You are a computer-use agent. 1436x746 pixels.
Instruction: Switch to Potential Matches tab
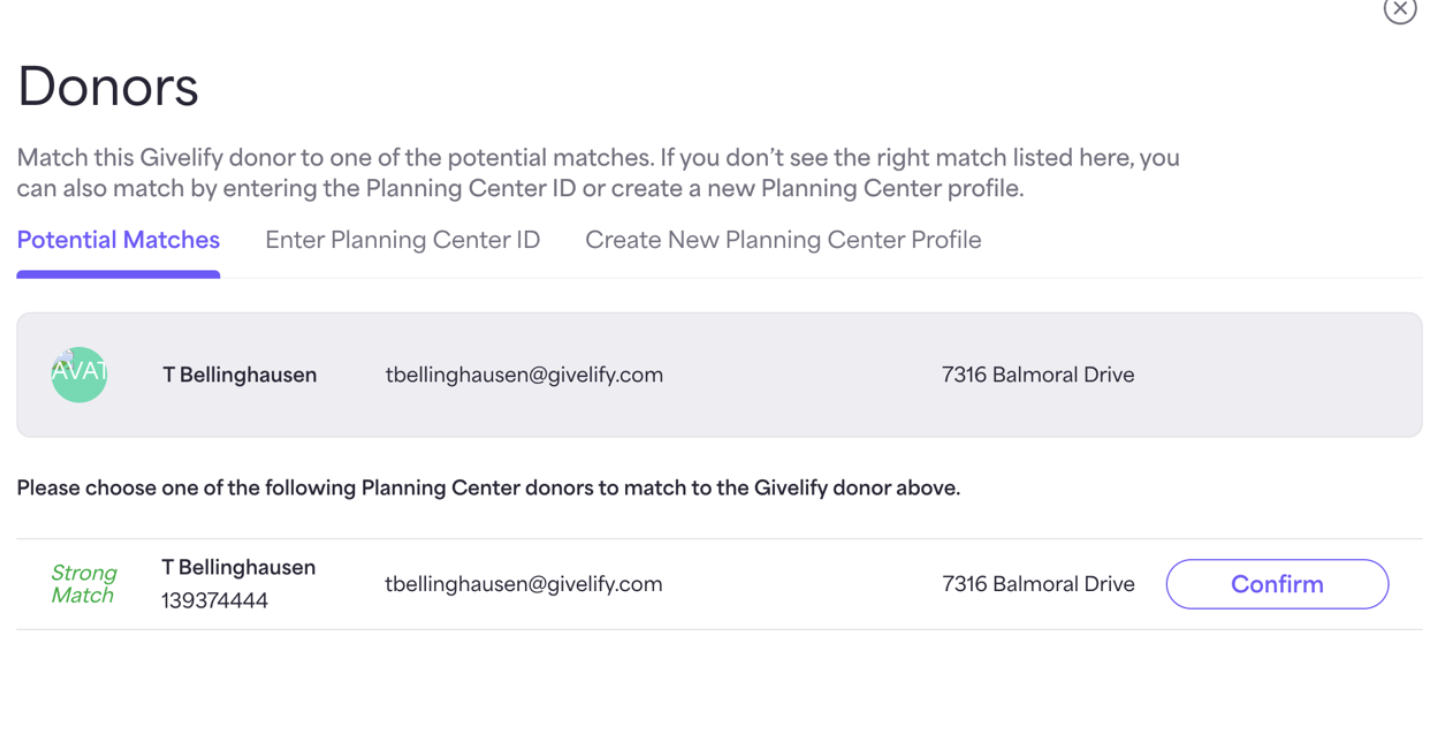point(118,240)
